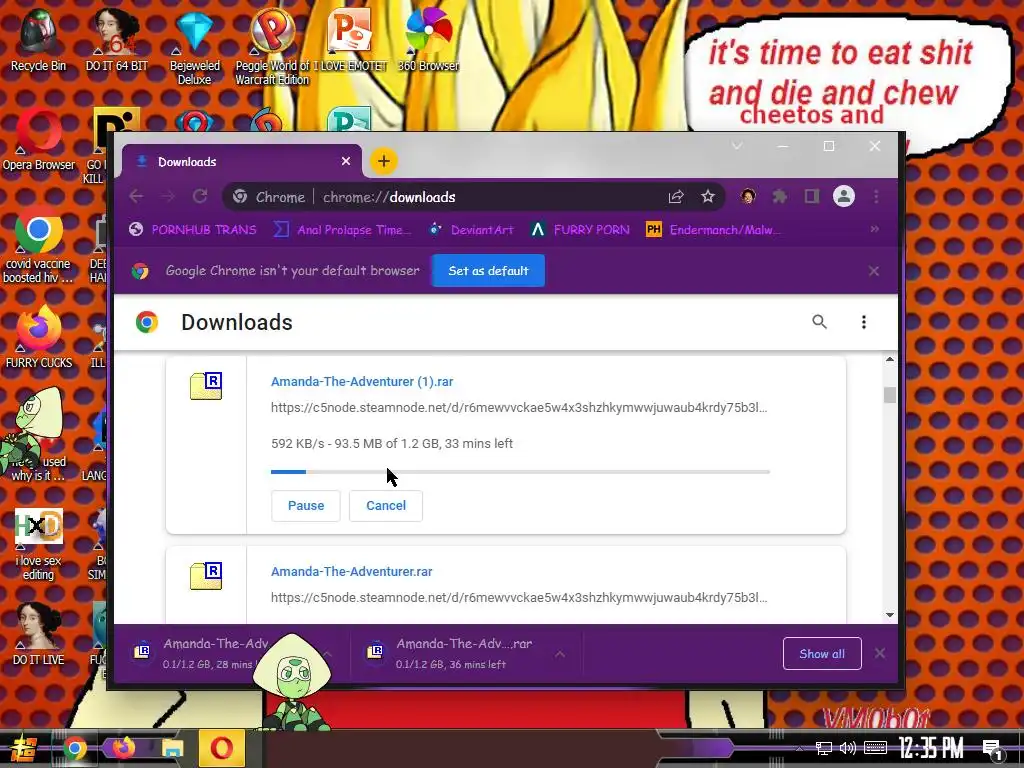Click Show all in the download shelf
The height and width of the screenshot is (768, 1024).
click(822, 654)
